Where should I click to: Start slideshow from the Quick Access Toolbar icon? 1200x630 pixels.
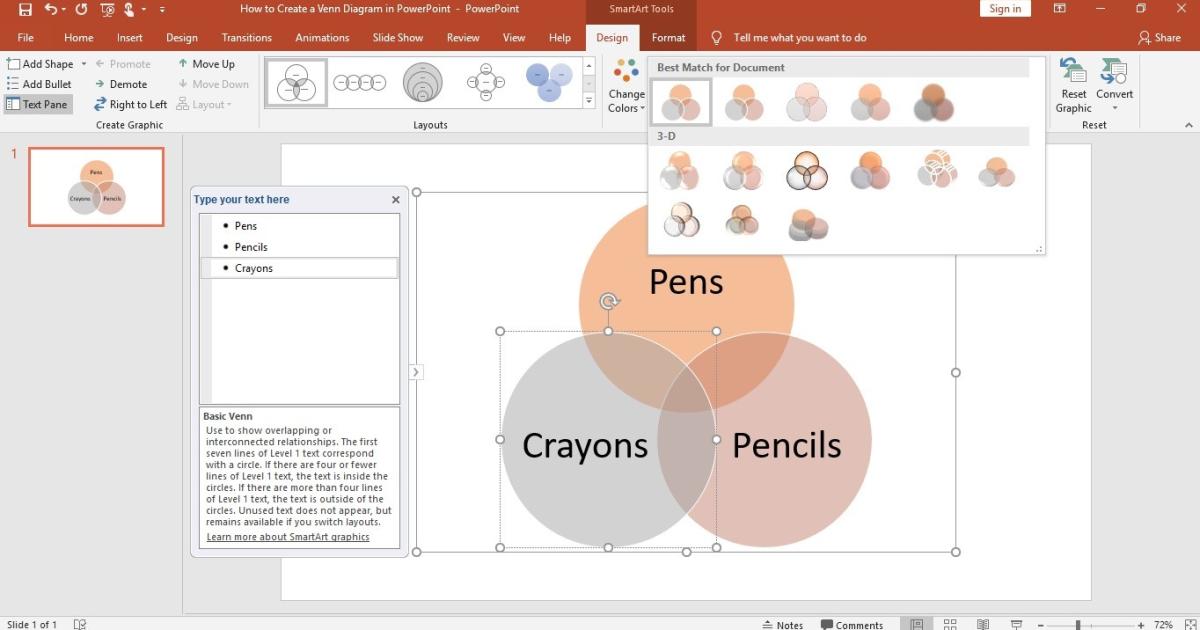[x=105, y=8]
